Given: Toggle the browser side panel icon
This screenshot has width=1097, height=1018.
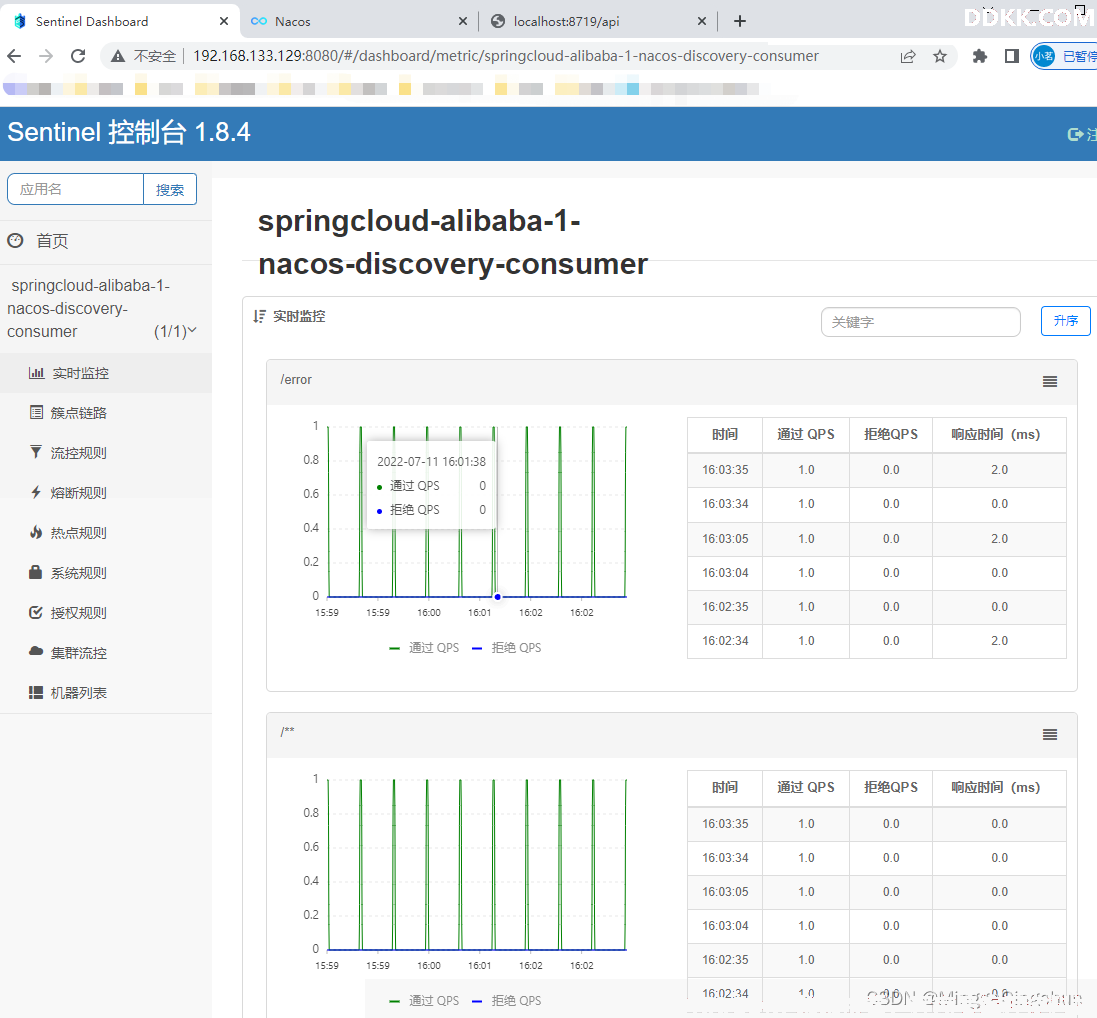Looking at the screenshot, I should [x=1012, y=56].
